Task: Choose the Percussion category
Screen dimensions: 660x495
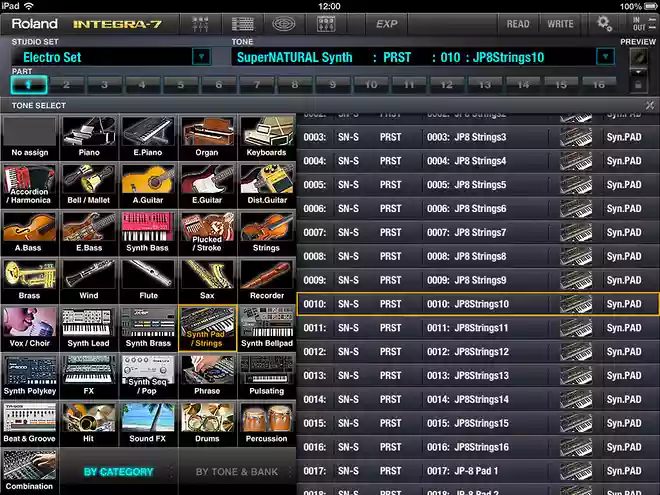Action: click(x=266, y=423)
